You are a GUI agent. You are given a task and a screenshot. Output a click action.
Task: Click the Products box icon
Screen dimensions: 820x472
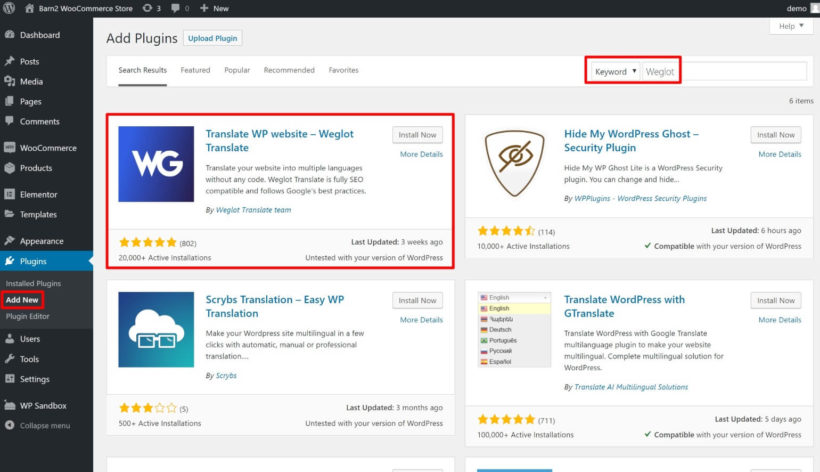[x=9, y=168]
